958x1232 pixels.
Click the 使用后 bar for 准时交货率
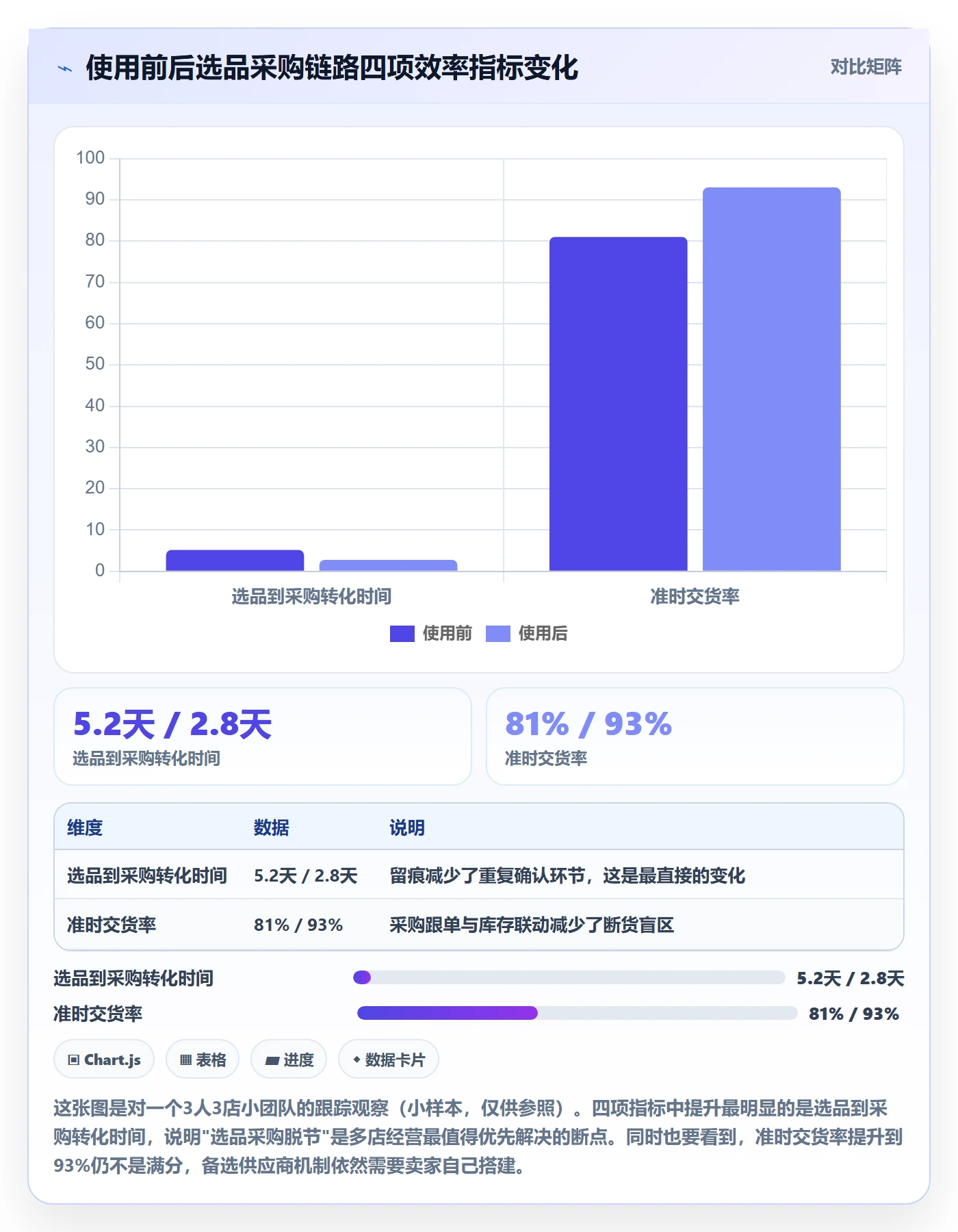coord(771,379)
